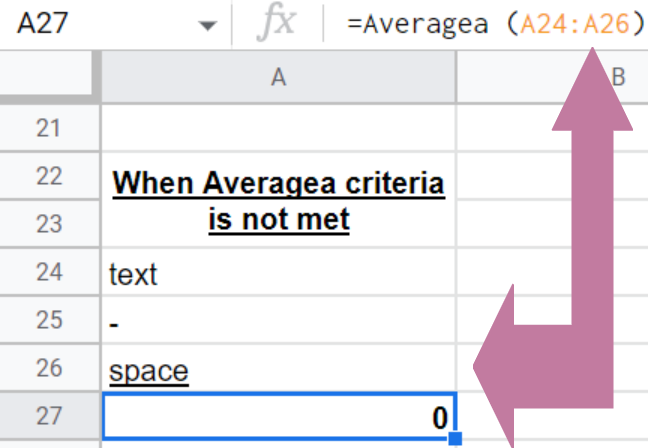Select row 27 header
This screenshot has height=448, width=648.
coord(48,418)
